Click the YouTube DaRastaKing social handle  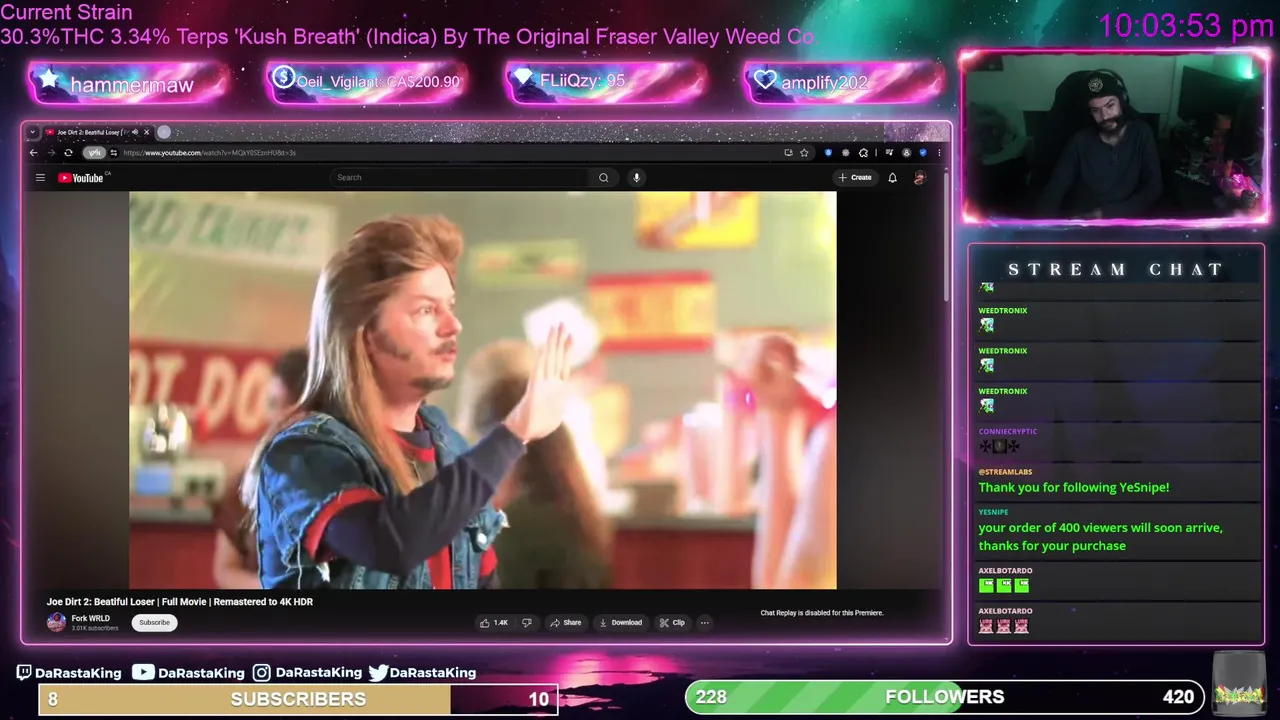tap(190, 673)
